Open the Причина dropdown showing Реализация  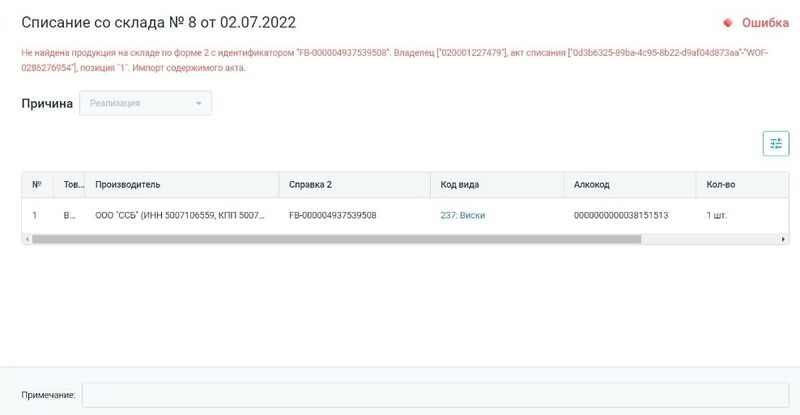145,103
